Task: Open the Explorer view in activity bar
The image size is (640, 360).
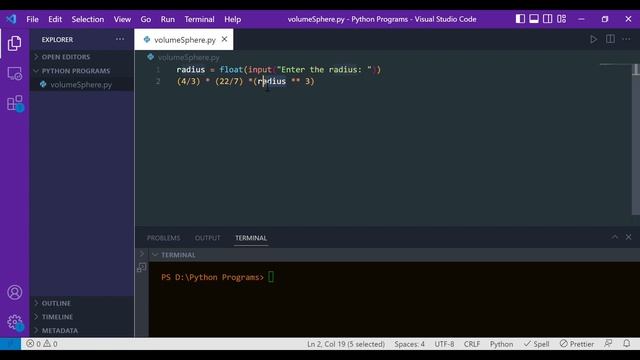Action: pos(14,43)
